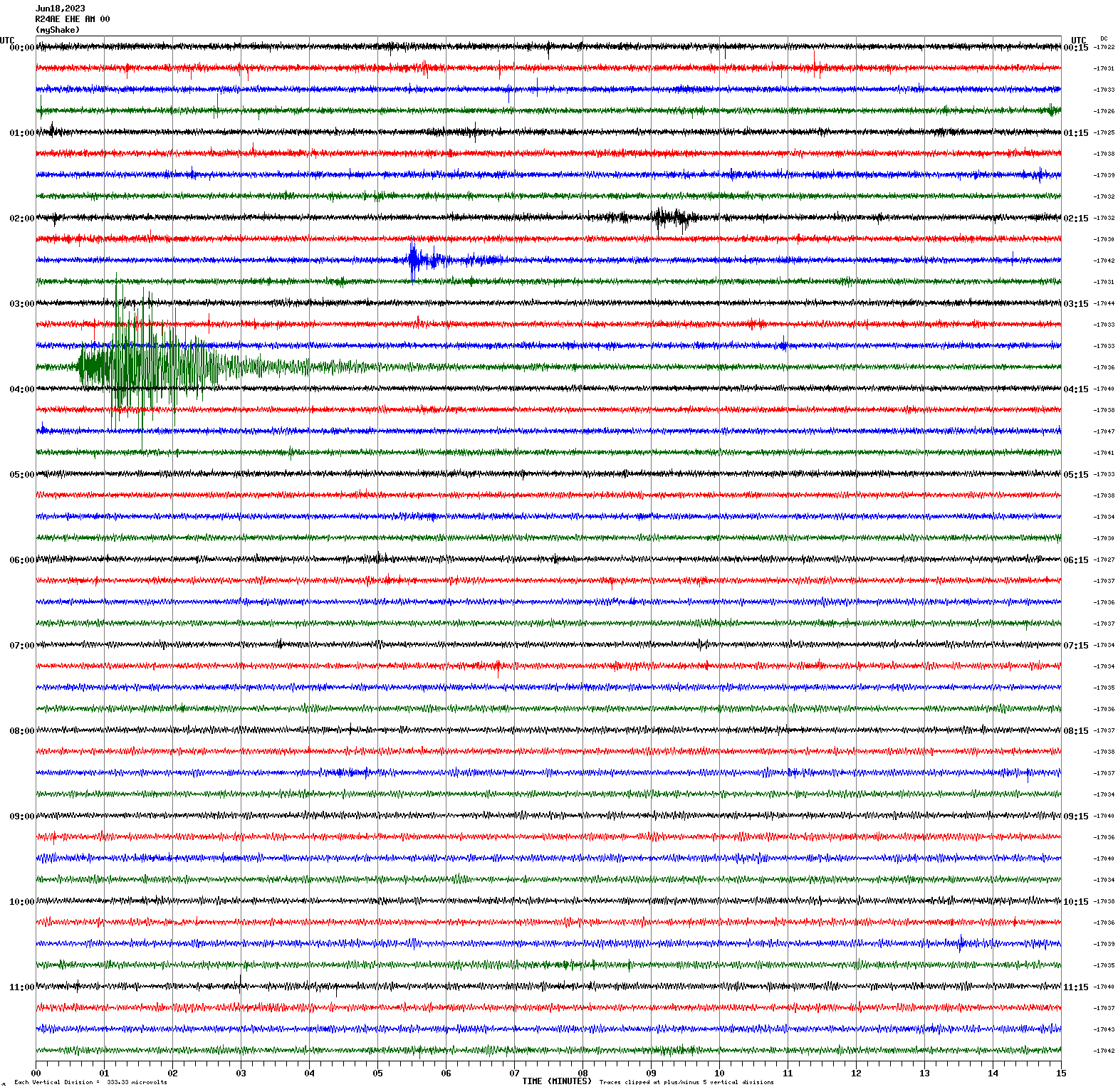Click the DC value -17027
Image resolution: width=1118 pixels, height=1092 pixels.
(x=1104, y=560)
